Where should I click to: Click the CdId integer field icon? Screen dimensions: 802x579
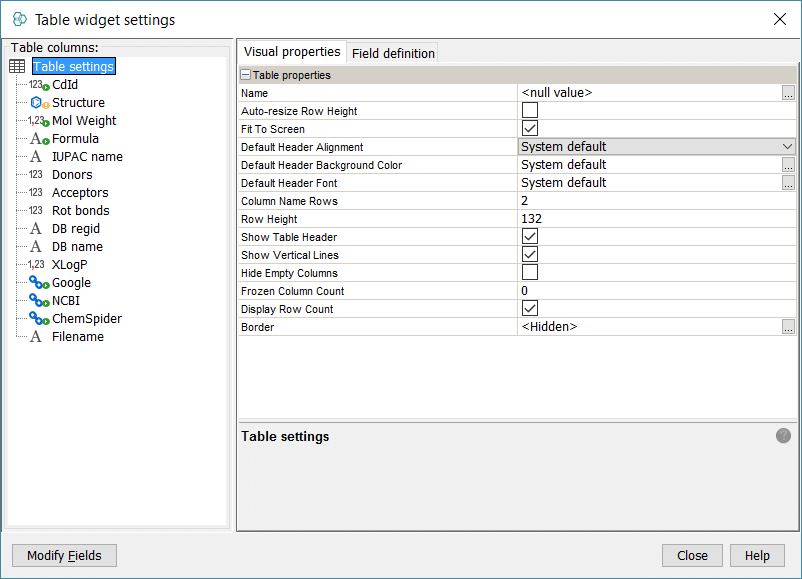[39, 85]
